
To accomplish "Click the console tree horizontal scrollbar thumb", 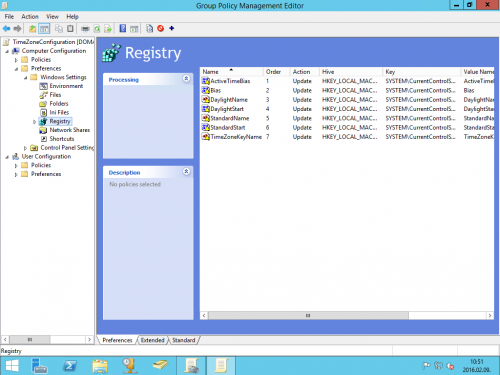I will coord(30,339).
